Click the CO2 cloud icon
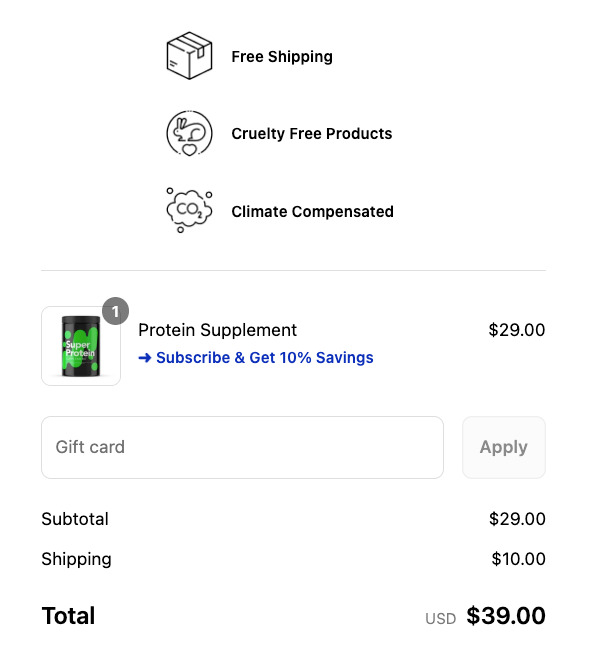 click(189, 210)
